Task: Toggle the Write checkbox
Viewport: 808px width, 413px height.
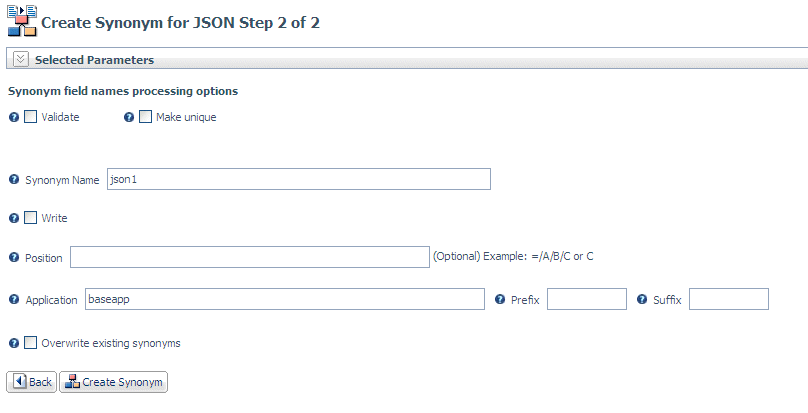Action: coord(31,218)
